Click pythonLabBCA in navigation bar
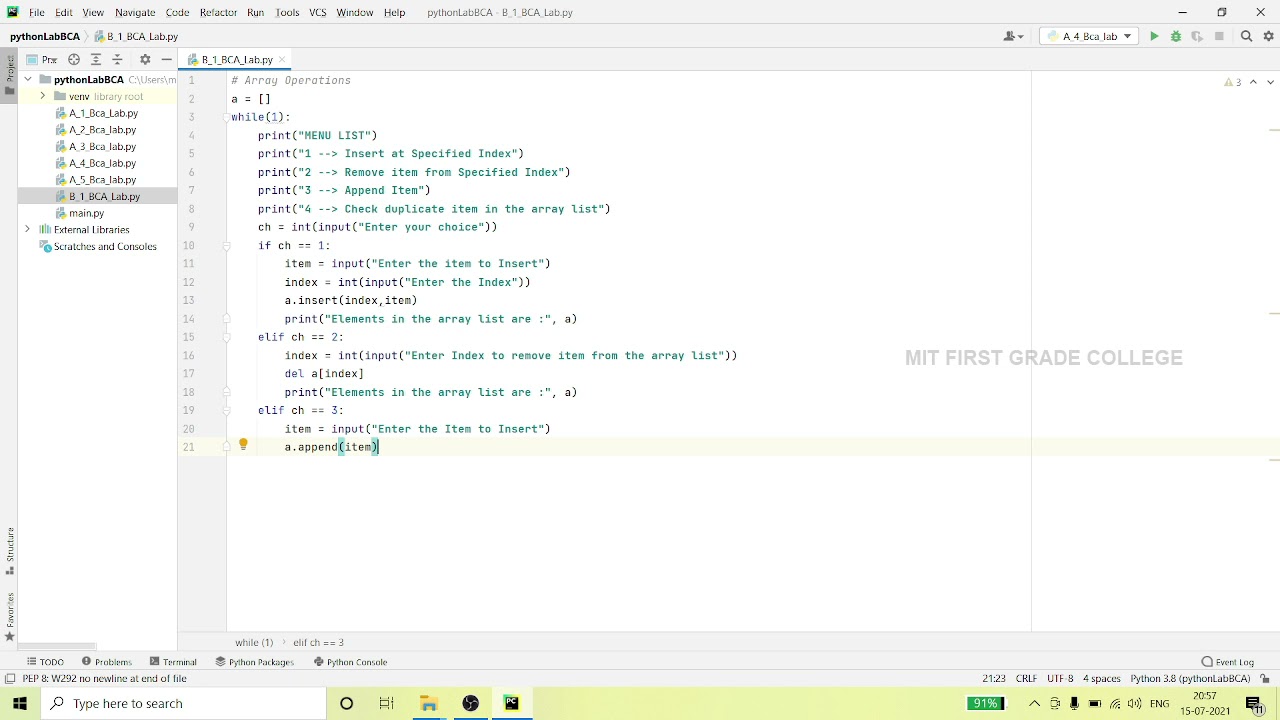 (45, 36)
